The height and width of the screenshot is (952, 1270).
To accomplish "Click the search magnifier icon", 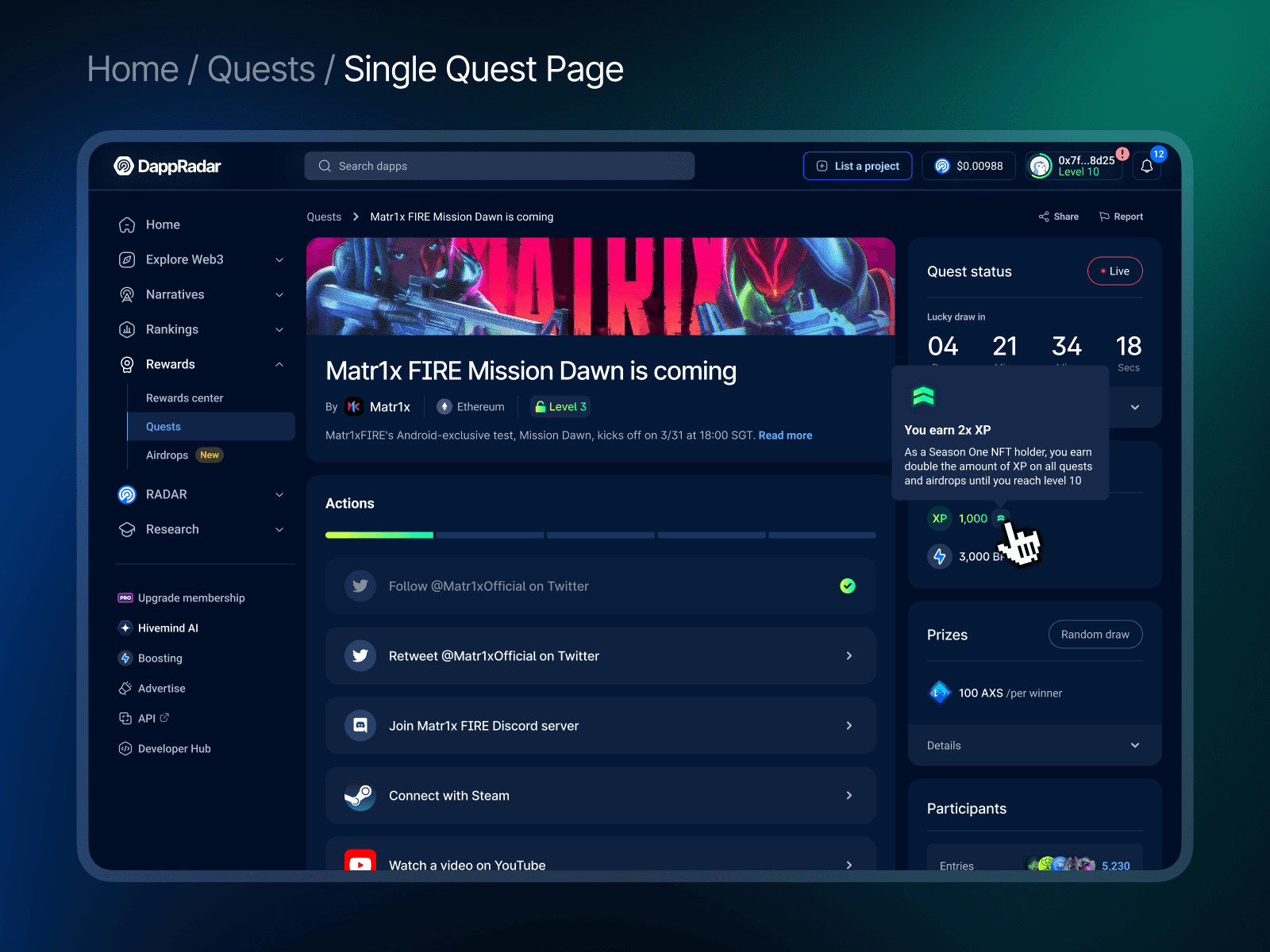I will click(325, 166).
